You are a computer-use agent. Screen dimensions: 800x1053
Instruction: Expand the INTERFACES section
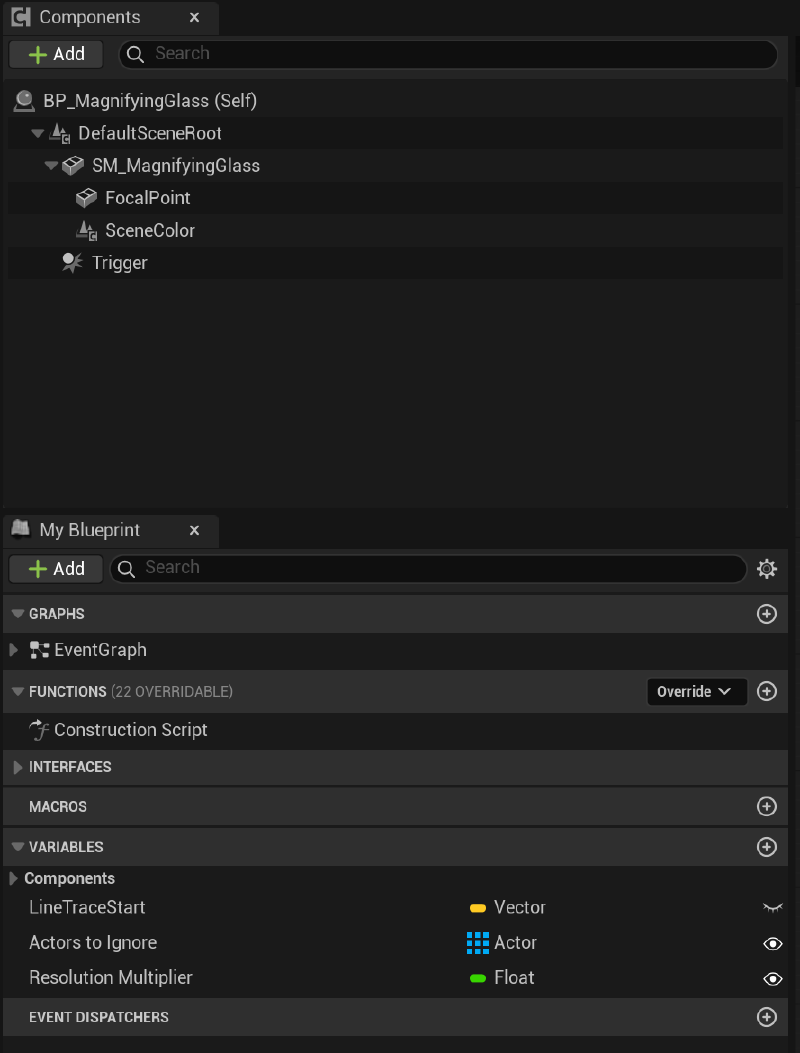(17, 767)
